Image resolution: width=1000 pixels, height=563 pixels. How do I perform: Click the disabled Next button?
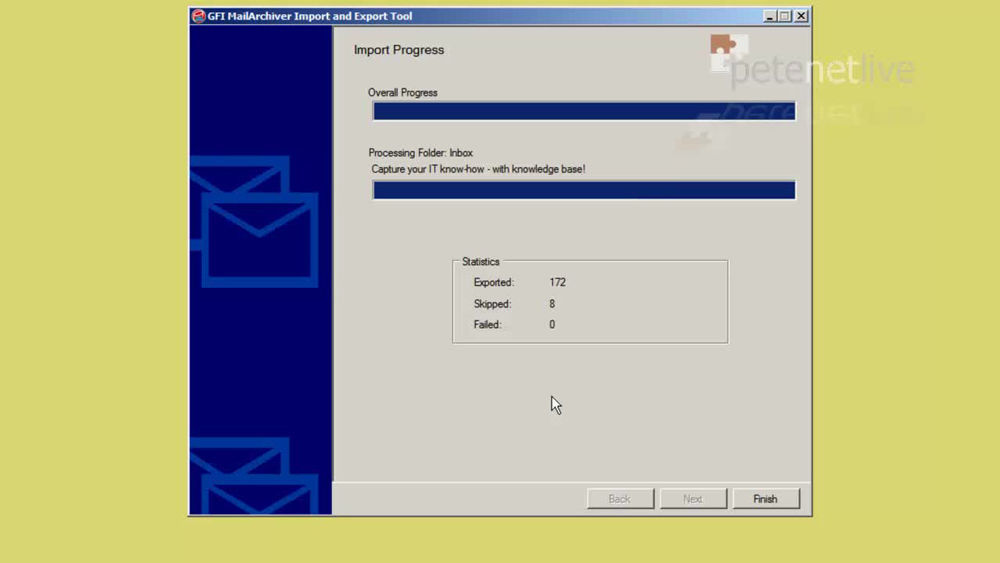pyautogui.click(x=693, y=499)
